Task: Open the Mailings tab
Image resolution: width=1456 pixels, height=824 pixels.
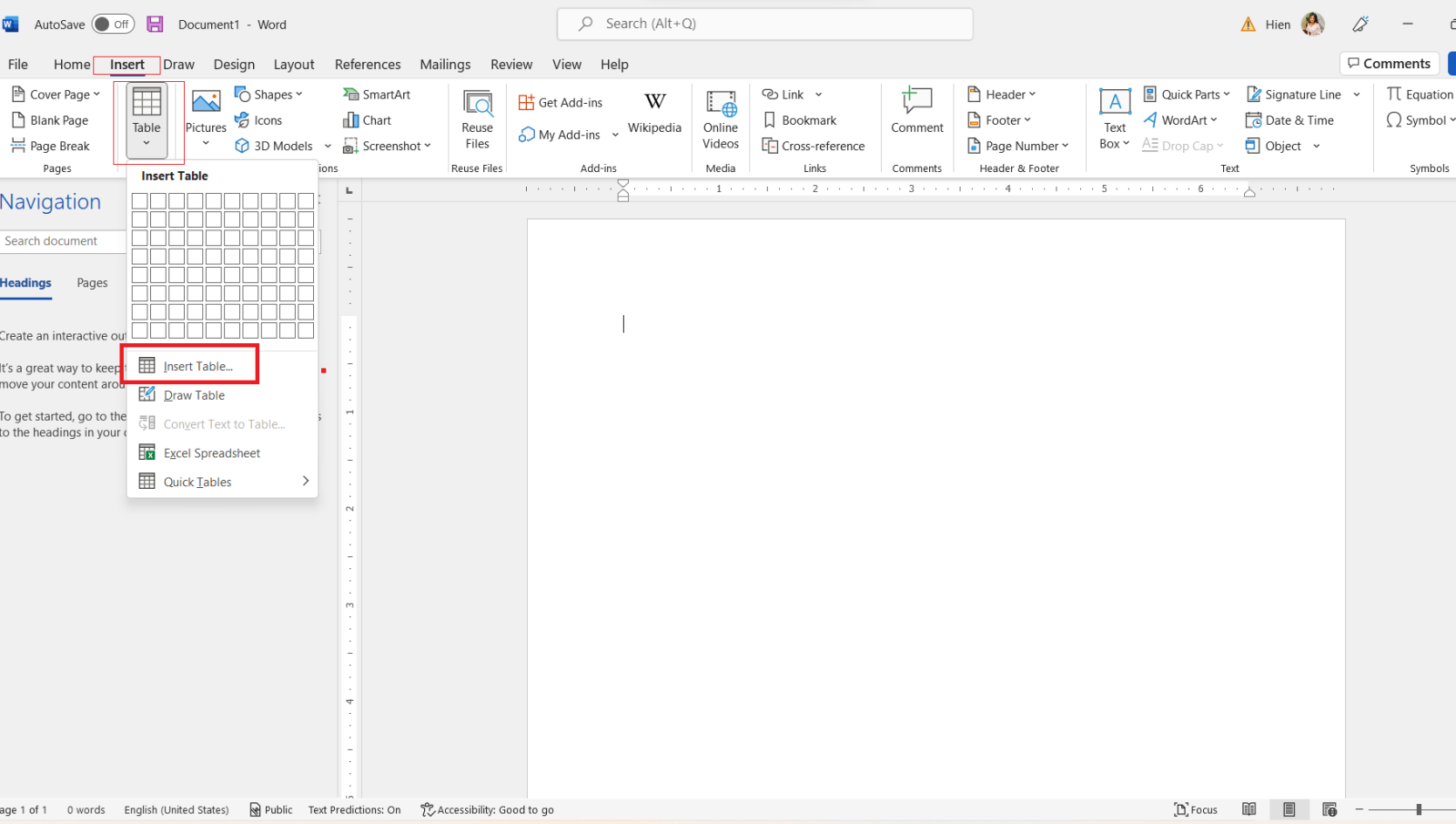Action: pos(445,65)
